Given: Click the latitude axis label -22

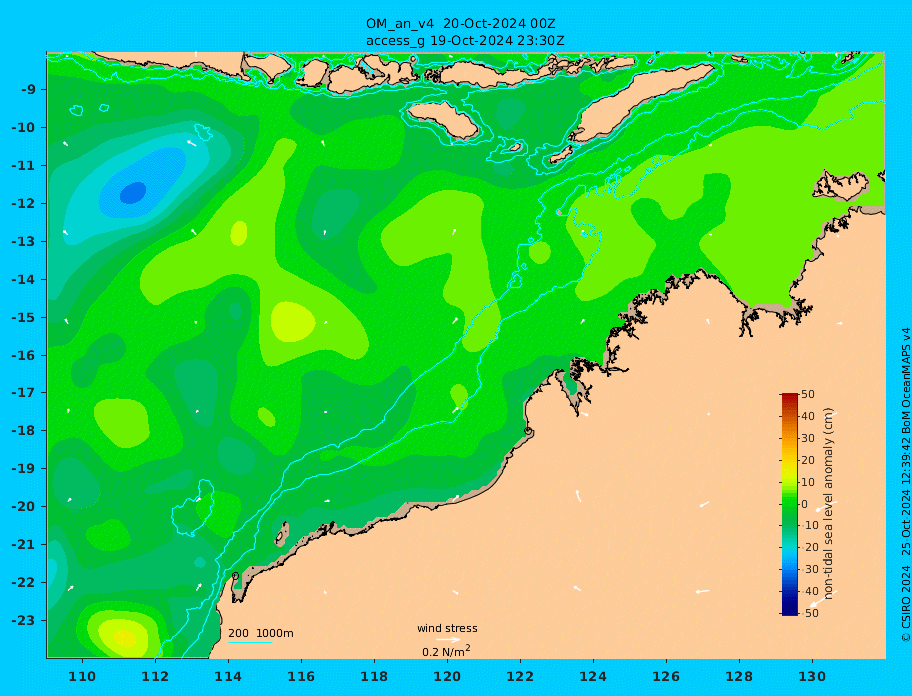Looking at the screenshot, I should click(x=25, y=583).
